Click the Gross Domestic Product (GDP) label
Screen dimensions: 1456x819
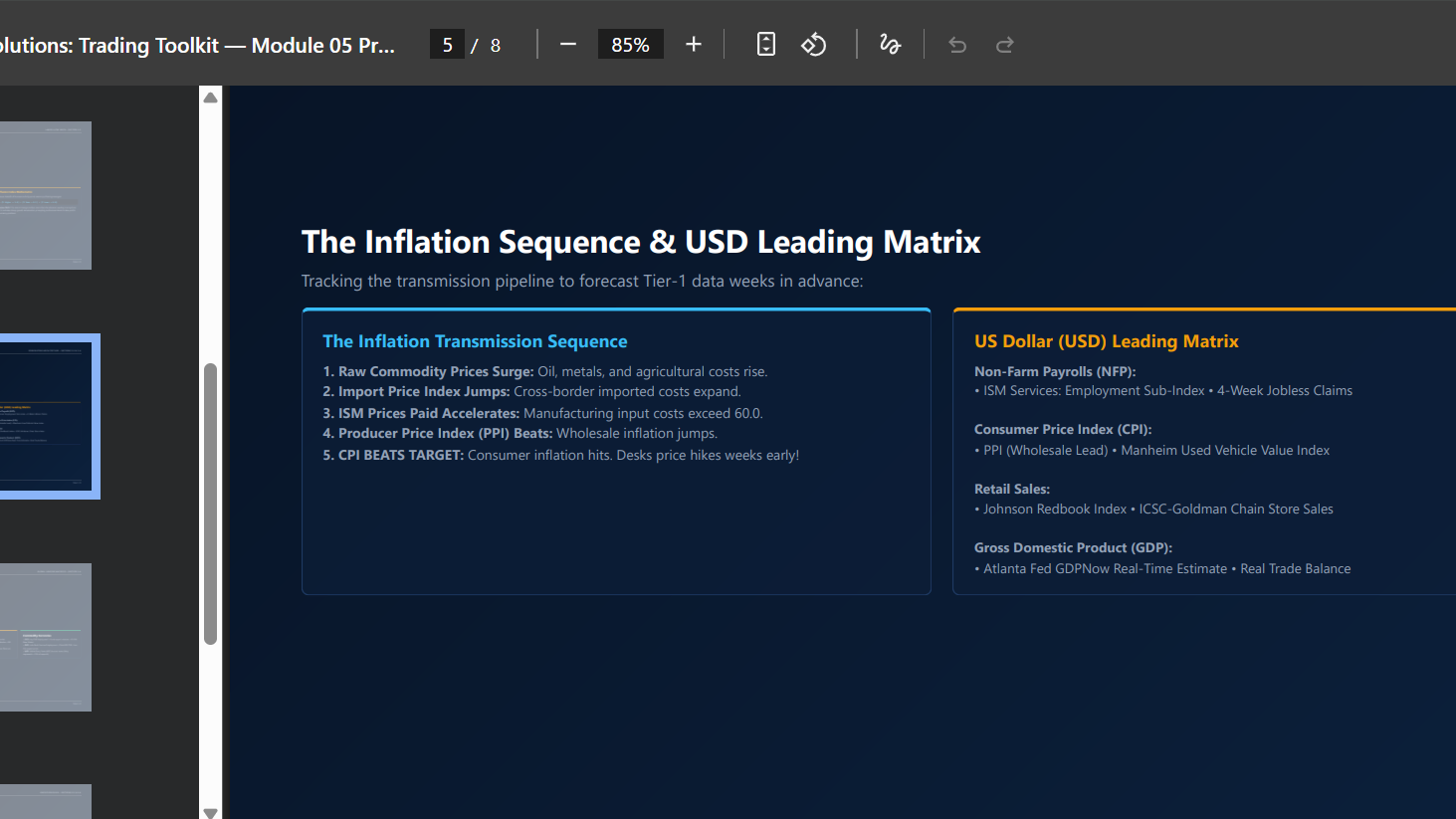click(1074, 547)
